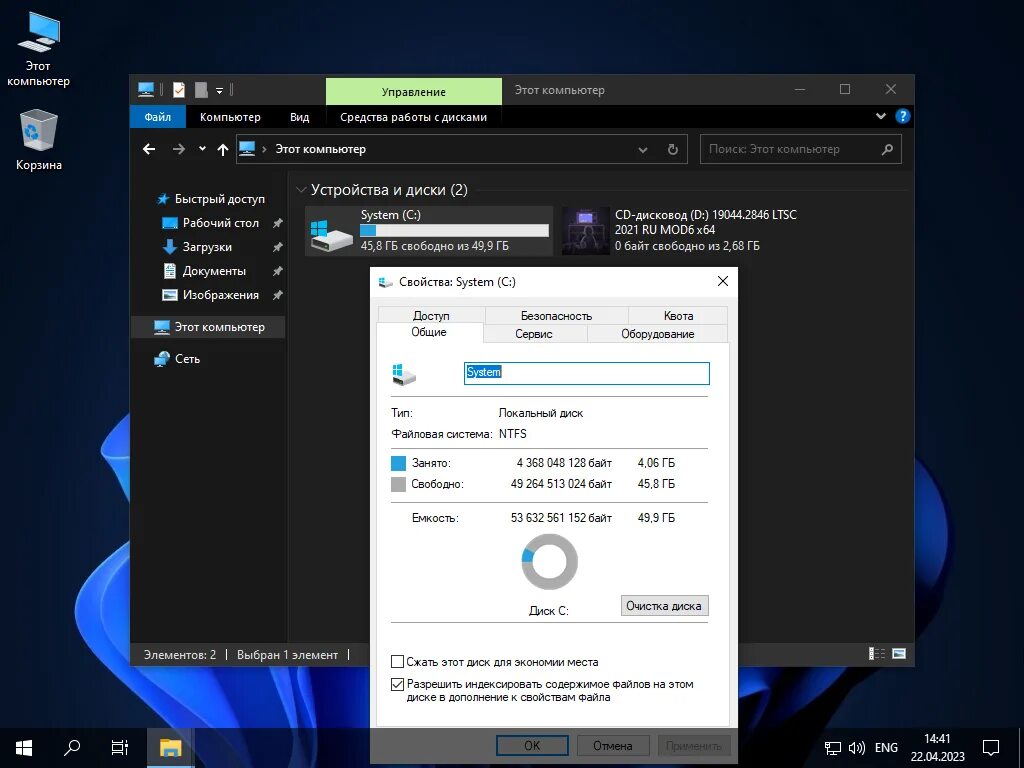Click the network tray icon
This screenshot has height=768, width=1024.
click(x=833, y=748)
